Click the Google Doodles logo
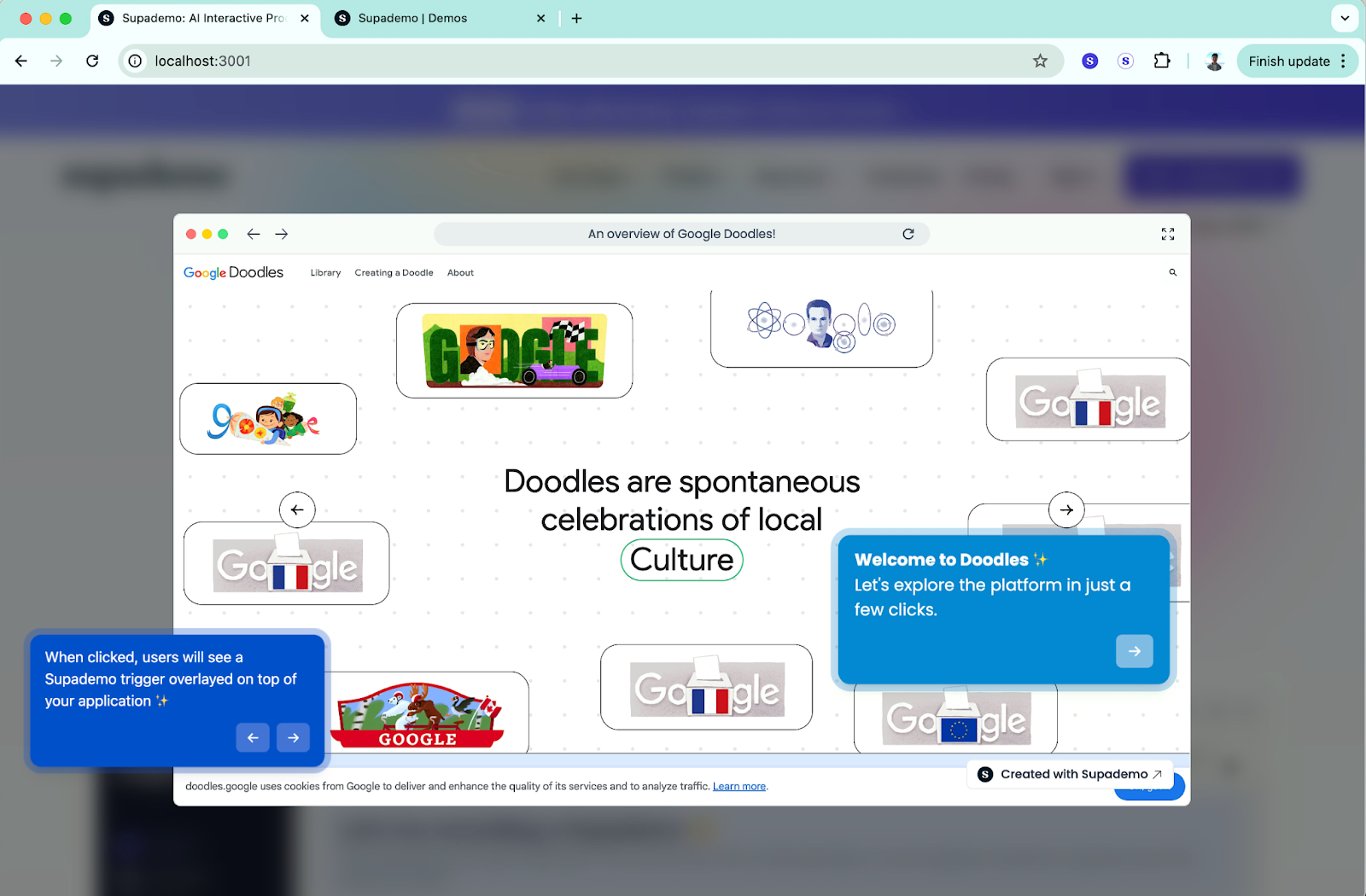 coord(233,272)
